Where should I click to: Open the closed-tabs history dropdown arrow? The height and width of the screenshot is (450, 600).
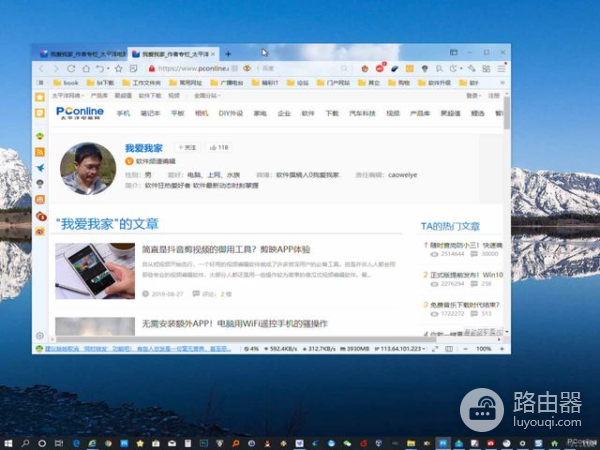tap(108, 68)
